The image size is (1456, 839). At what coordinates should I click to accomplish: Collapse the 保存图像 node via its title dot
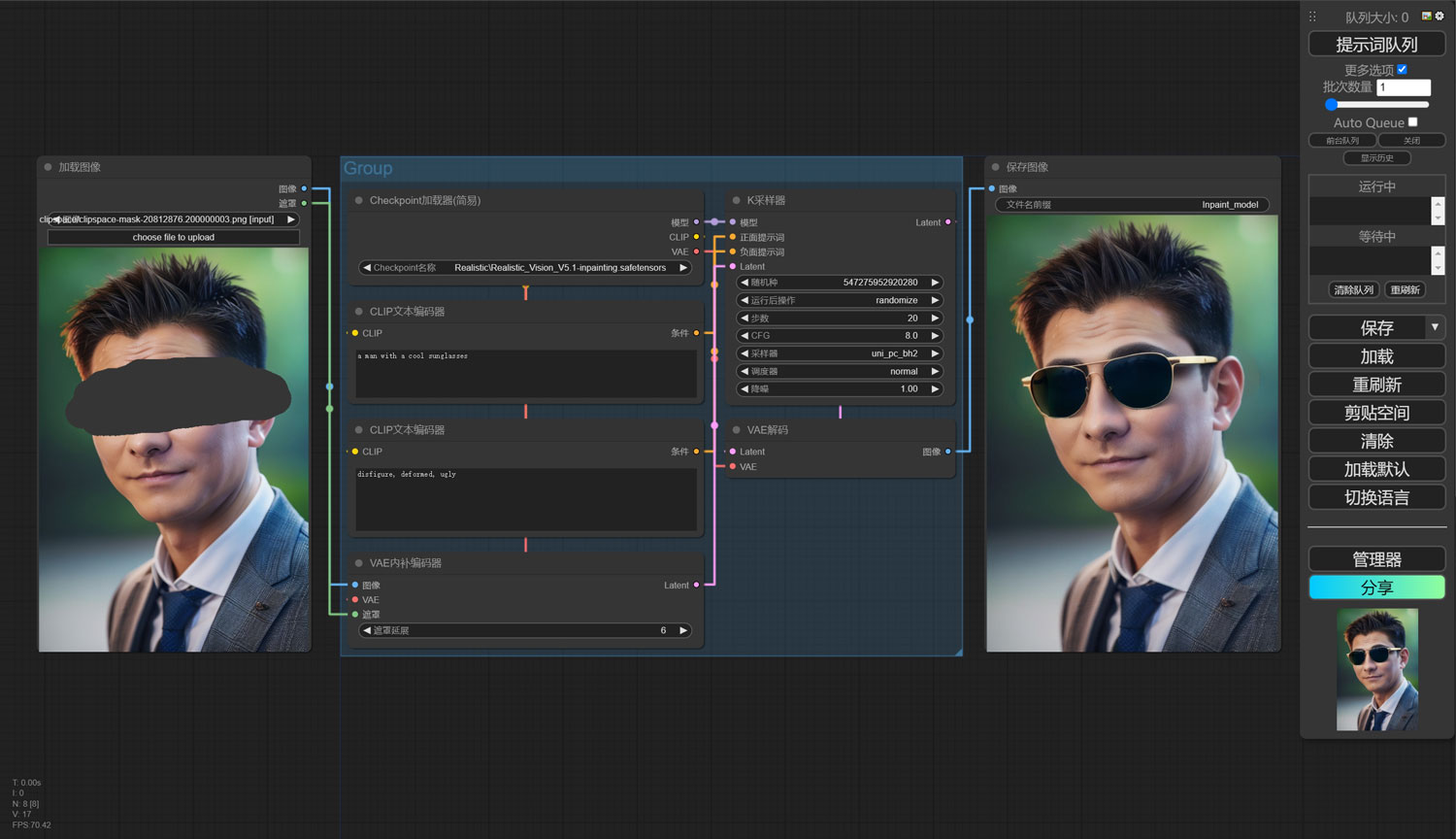point(995,167)
